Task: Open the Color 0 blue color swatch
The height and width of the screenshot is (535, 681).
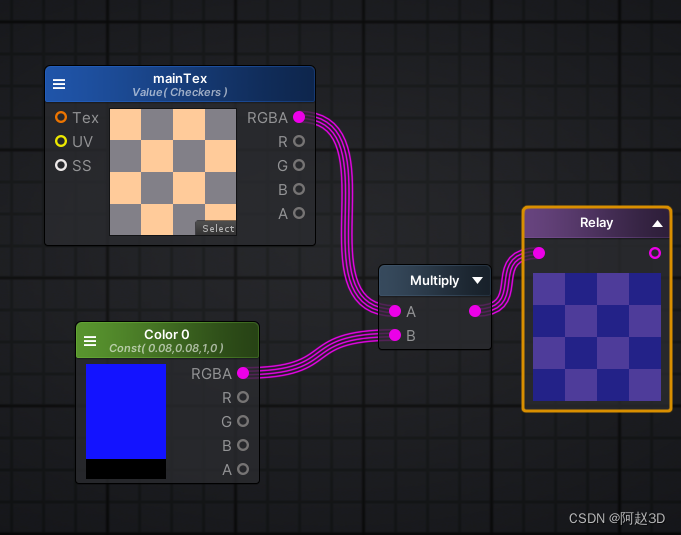Action: click(126, 411)
